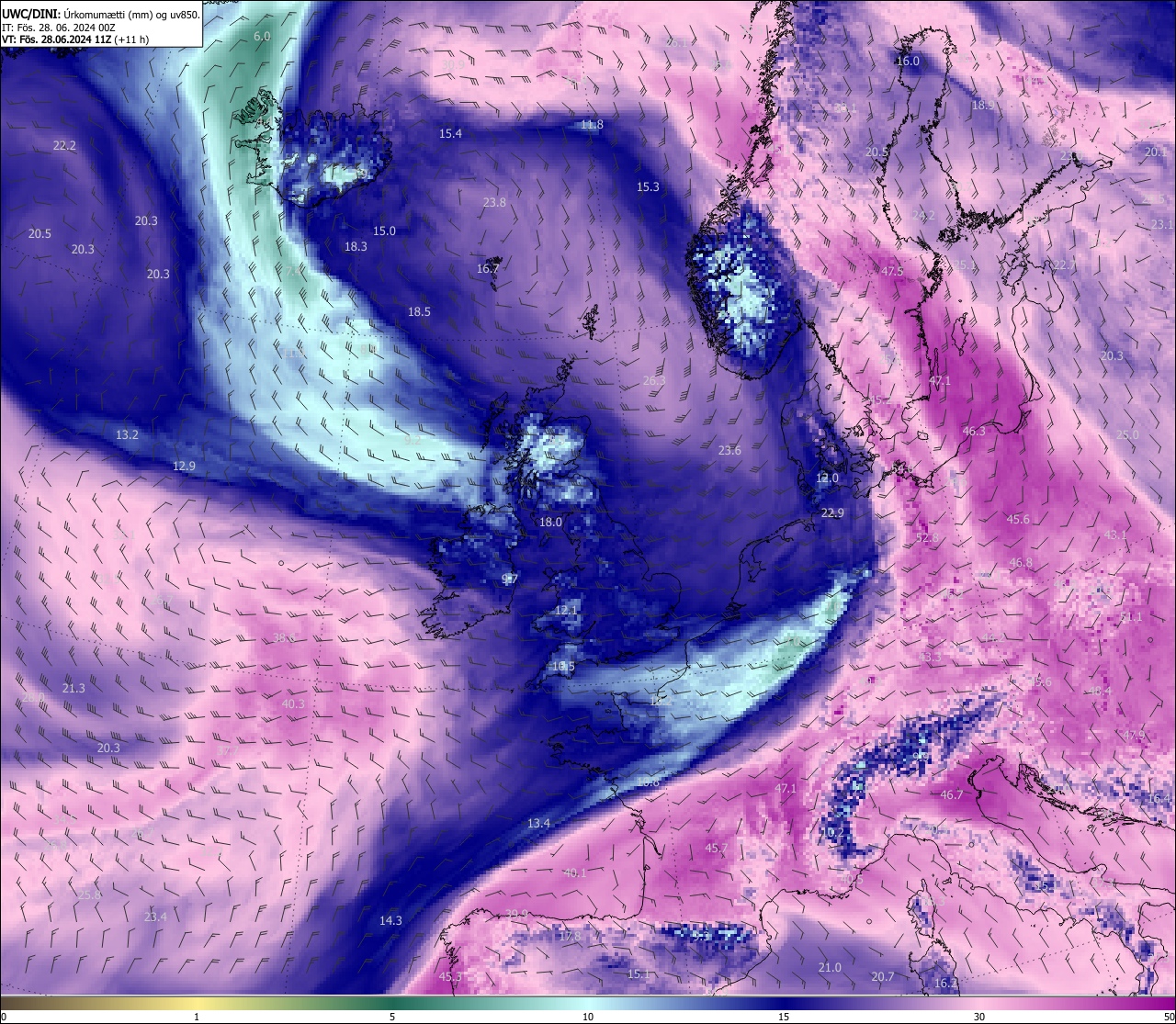The image size is (1176, 1024).
Task: Click the 23.6 value over the North Sea
Action: [729, 450]
